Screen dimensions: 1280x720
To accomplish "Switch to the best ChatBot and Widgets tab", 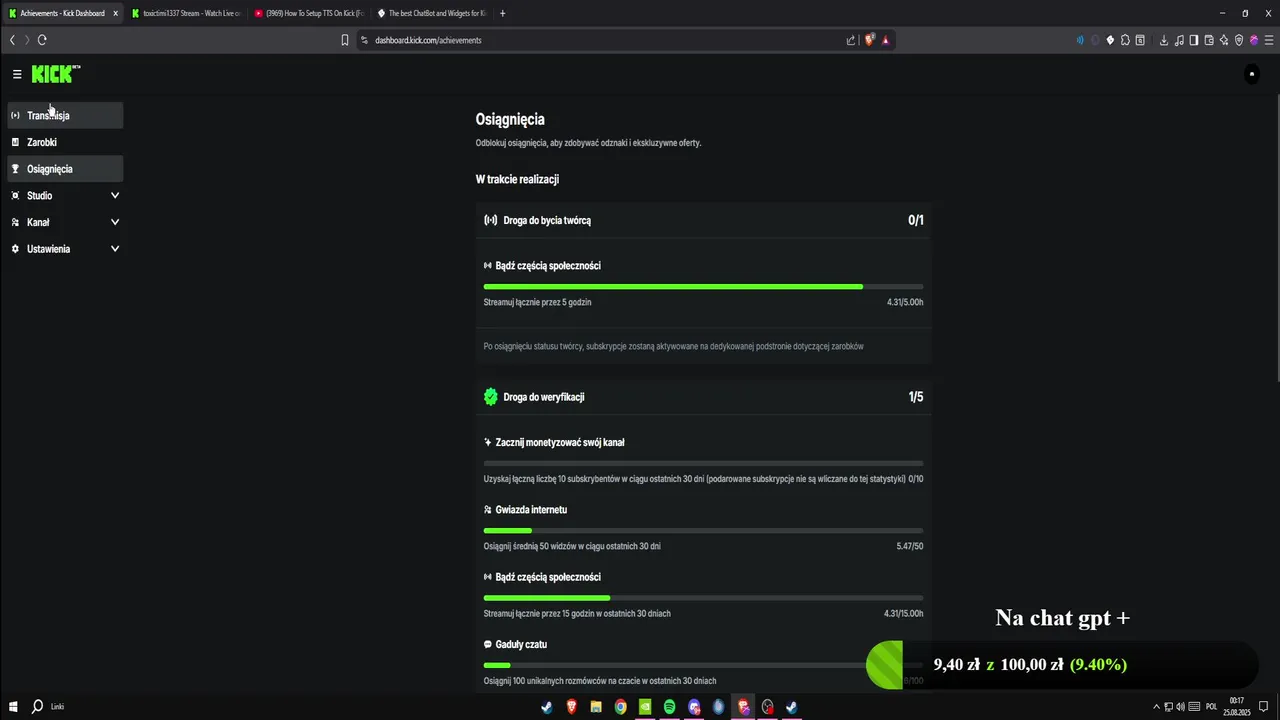I will (432, 13).
